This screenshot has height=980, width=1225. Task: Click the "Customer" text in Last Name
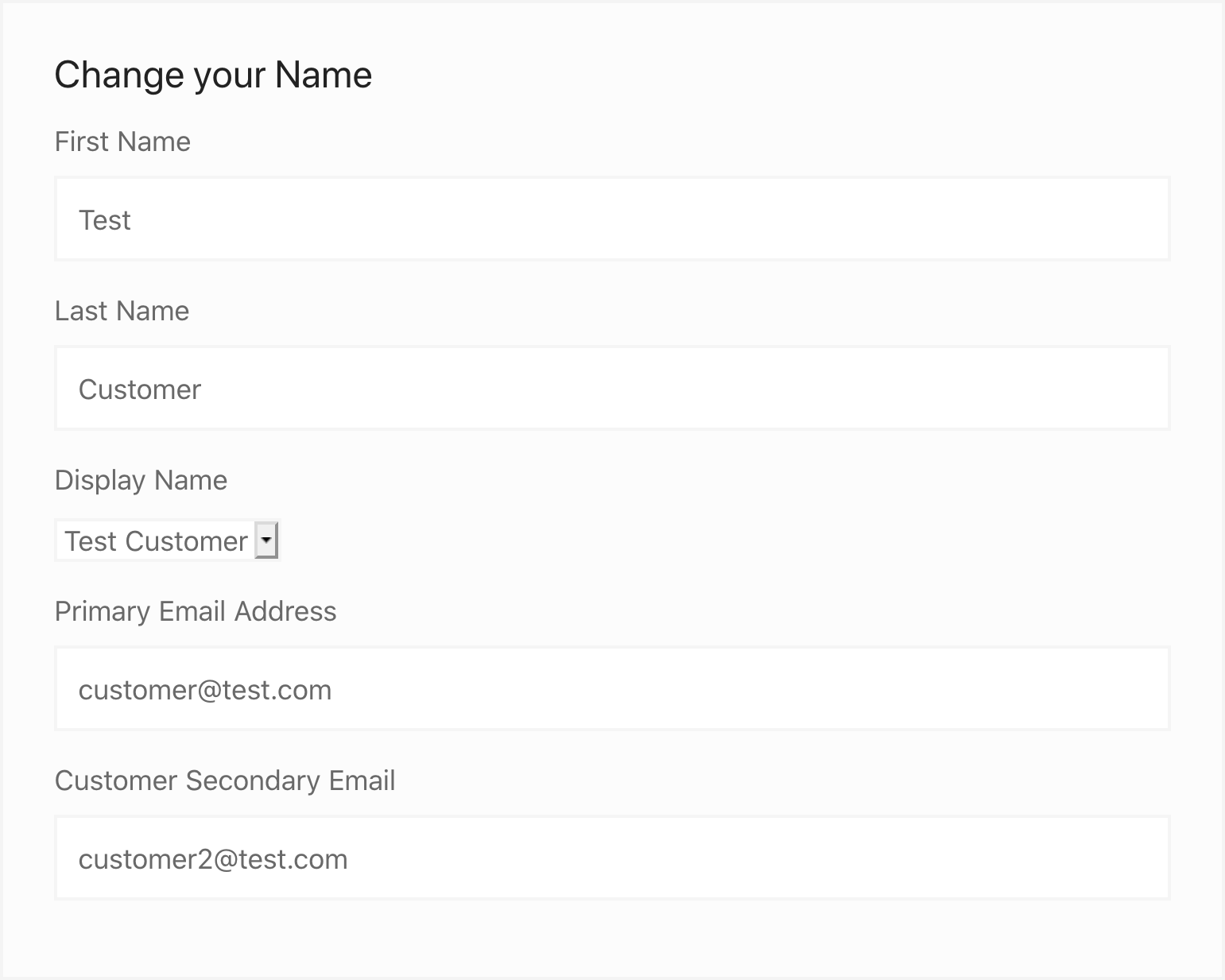tap(140, 389)
